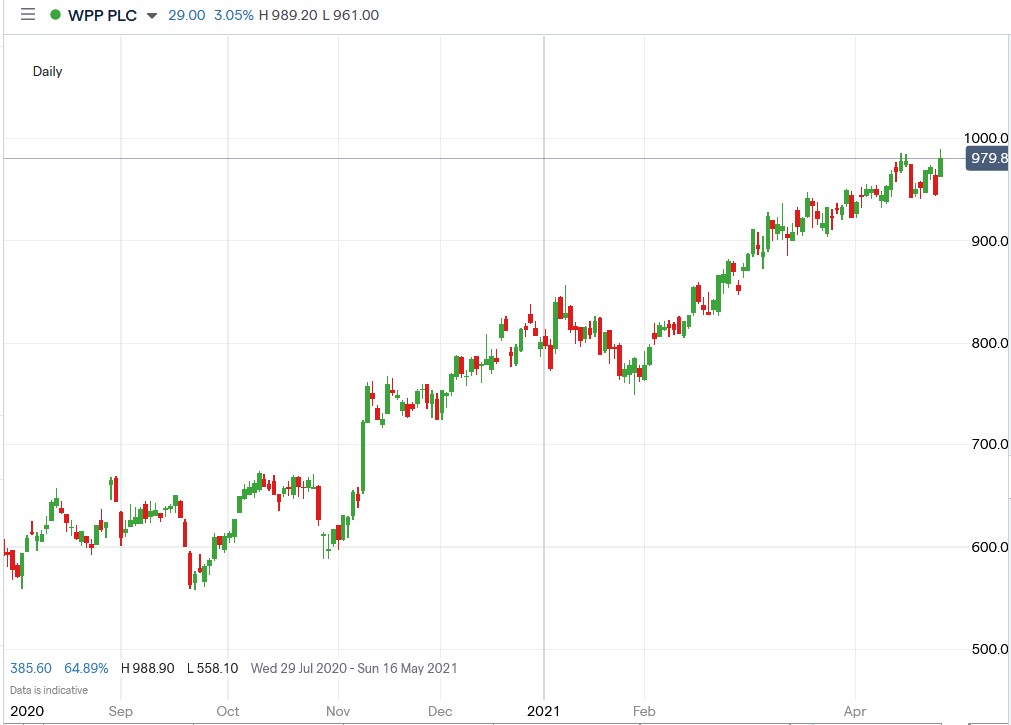Click the 800.0 price axis label
Viewport: 1011px width, 725px height.
click(990, 343)
